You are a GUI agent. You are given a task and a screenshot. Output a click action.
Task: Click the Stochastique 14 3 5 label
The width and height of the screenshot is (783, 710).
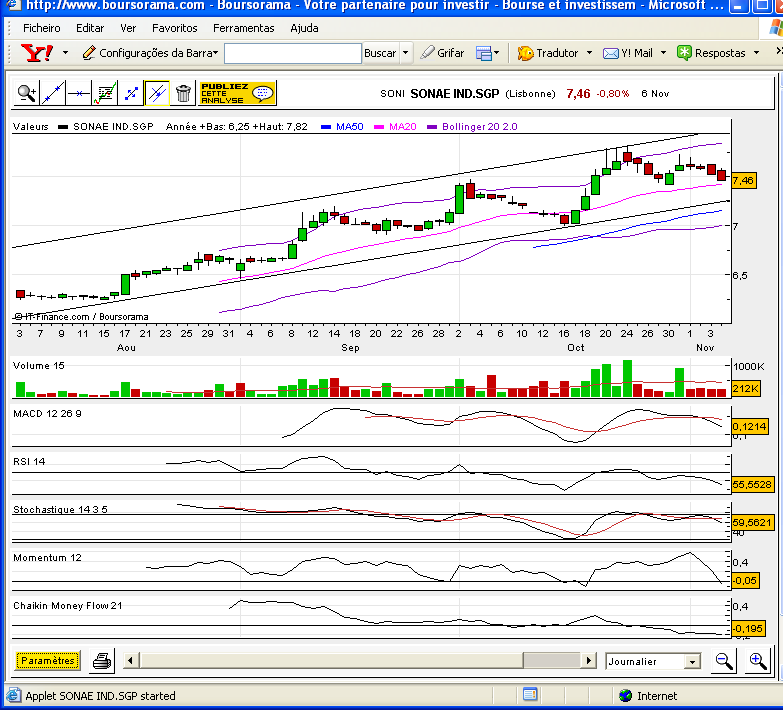point(60,509)
